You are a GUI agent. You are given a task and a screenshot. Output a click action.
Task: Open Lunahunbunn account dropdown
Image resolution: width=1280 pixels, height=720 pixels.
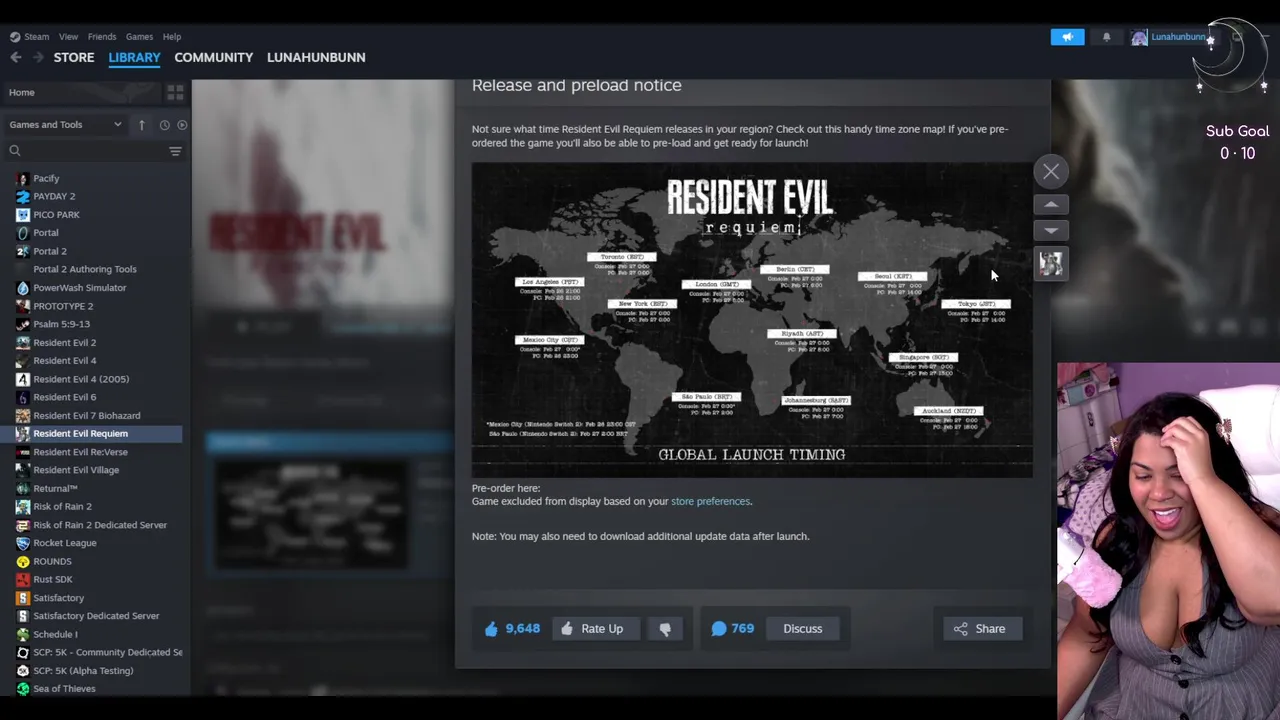coord(1172,37)
